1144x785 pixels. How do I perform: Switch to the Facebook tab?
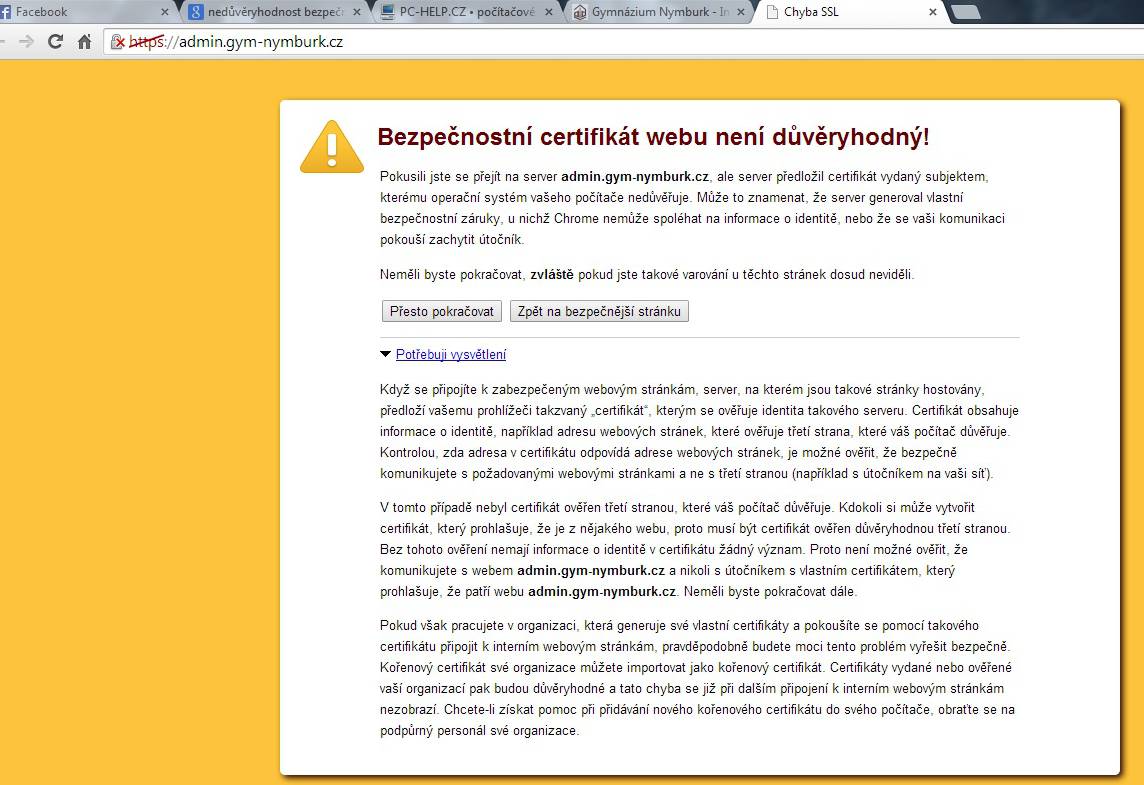point(84,12)
